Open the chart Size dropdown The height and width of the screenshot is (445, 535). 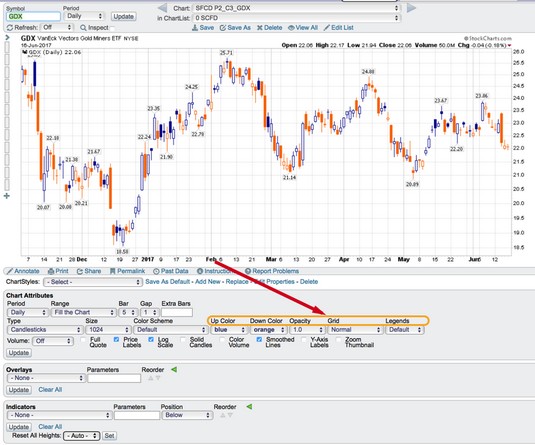[x=108, y=330]
